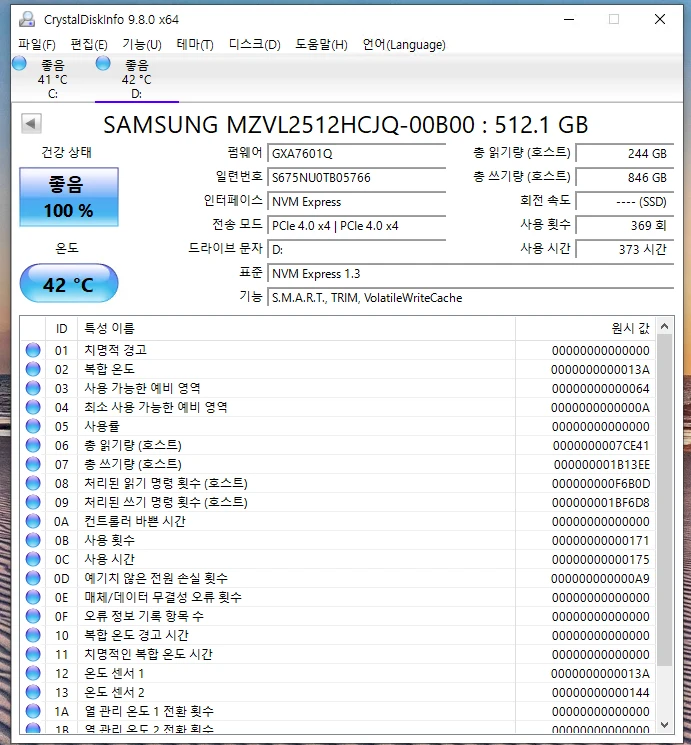The image size is (691, 745).
Task: Click the transfer mode field PCIe 4.0 x4
Action: click(x=356, y=226)
